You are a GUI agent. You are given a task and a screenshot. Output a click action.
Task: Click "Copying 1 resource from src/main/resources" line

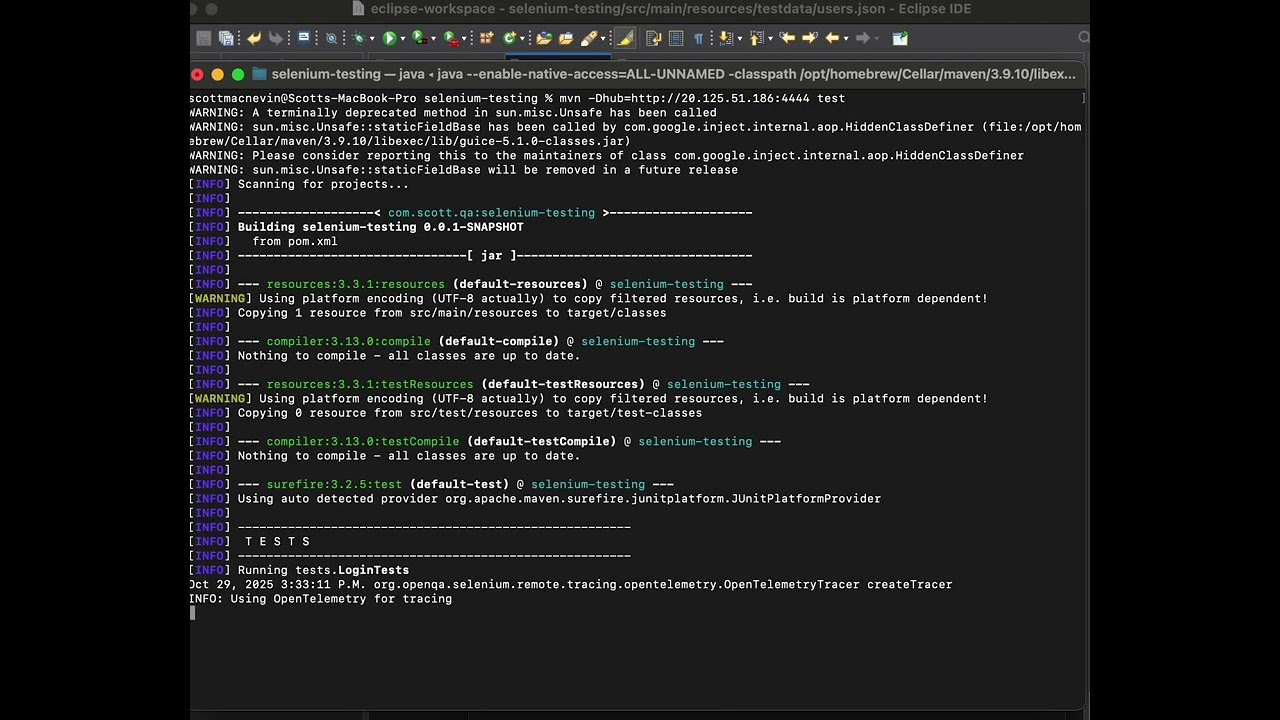[452, 313]
